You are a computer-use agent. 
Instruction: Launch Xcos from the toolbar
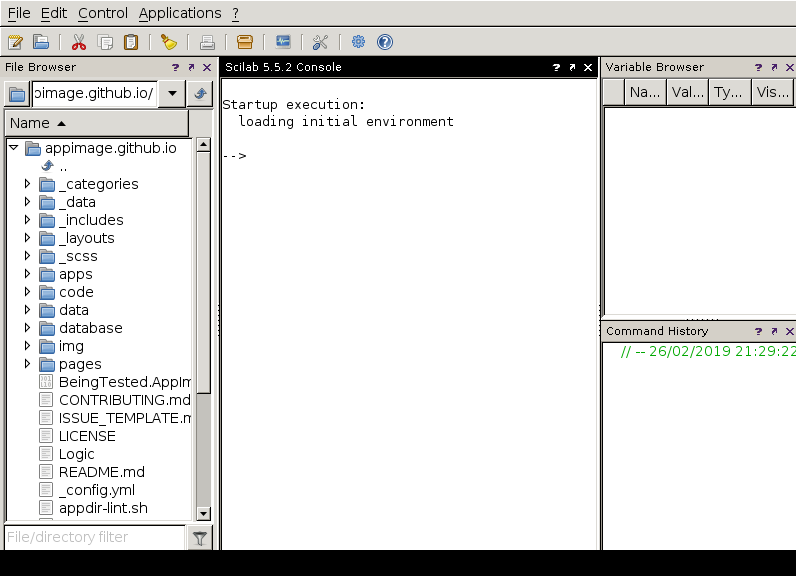coord(283,42)
